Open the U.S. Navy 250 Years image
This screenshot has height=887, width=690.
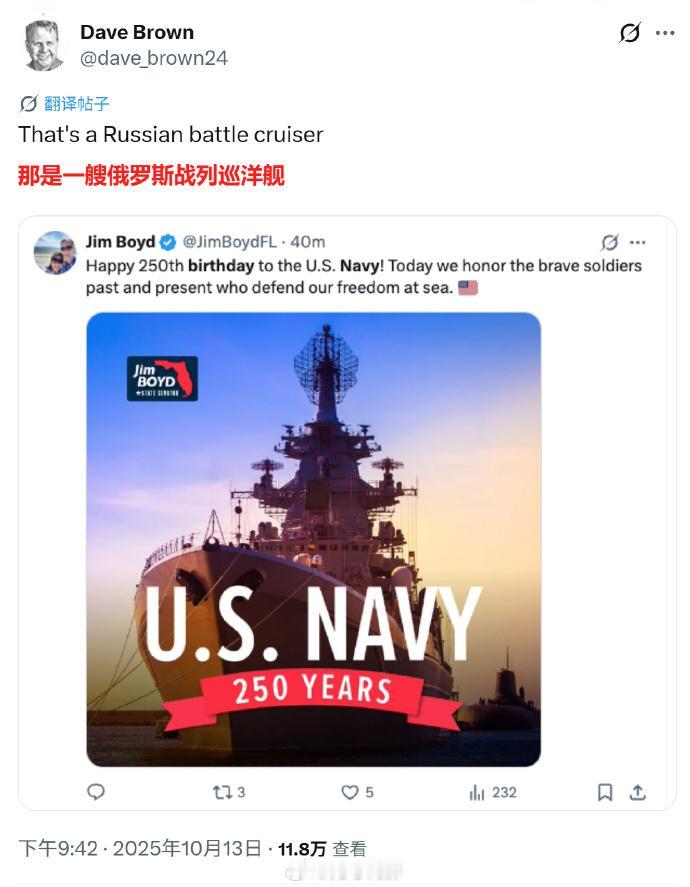313,539
